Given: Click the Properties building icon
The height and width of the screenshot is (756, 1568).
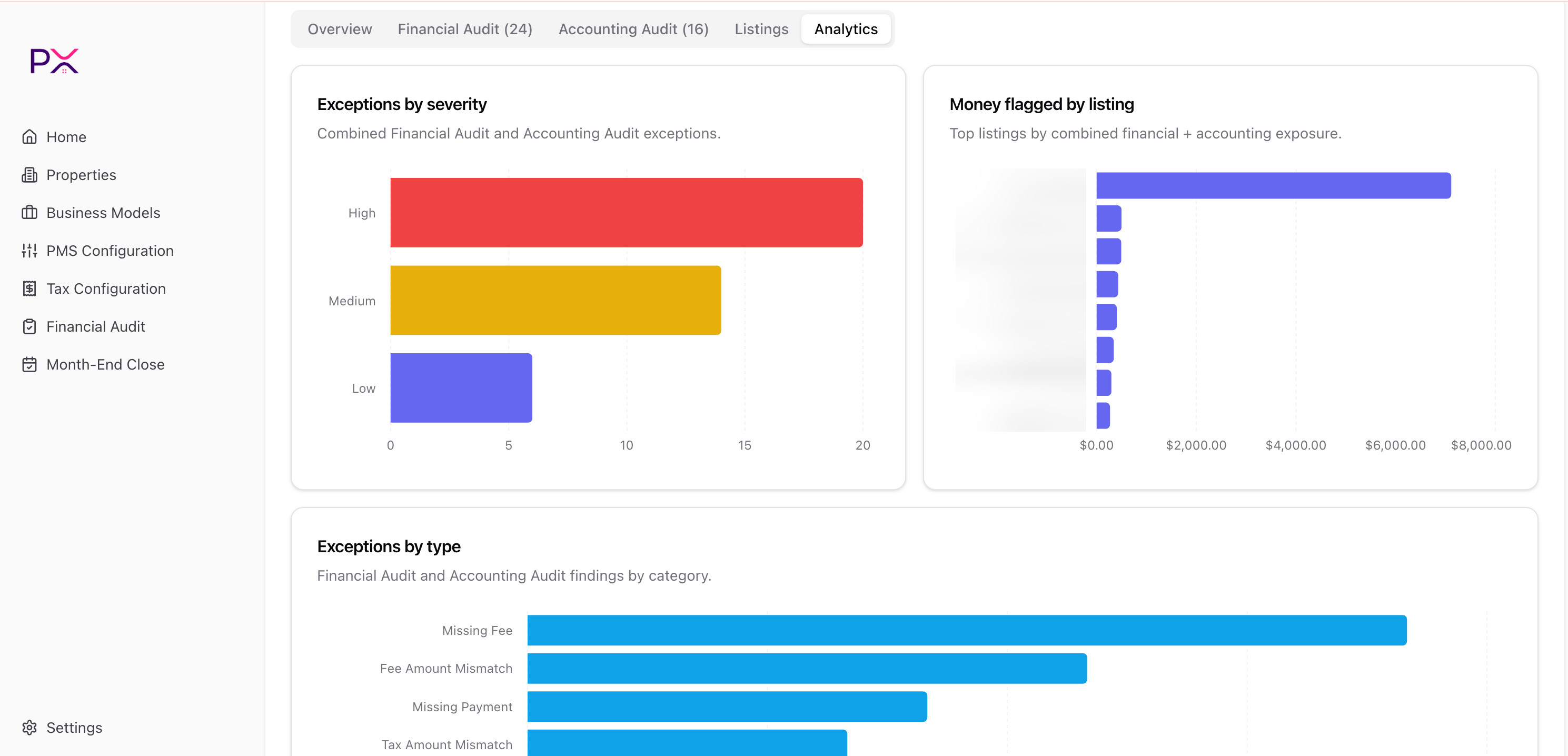Looking at the screenshot, I should click(x=29, y=175).
